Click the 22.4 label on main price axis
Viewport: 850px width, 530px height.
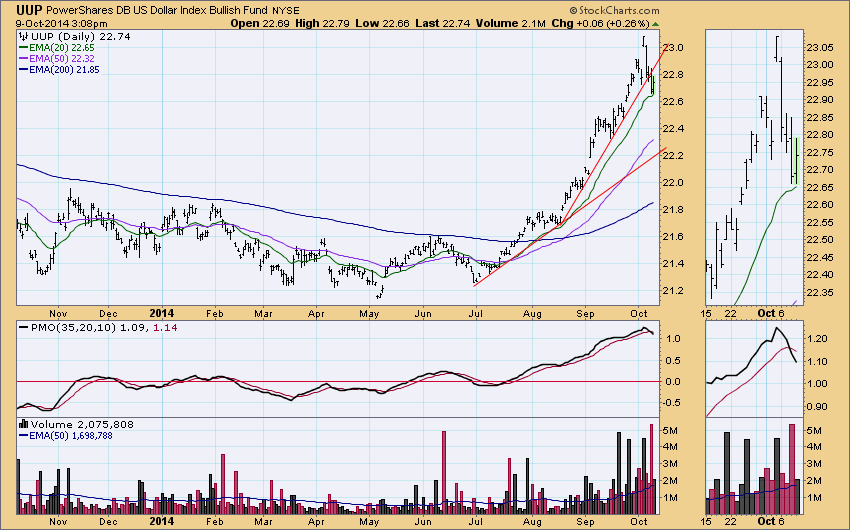tap(674, 129)
